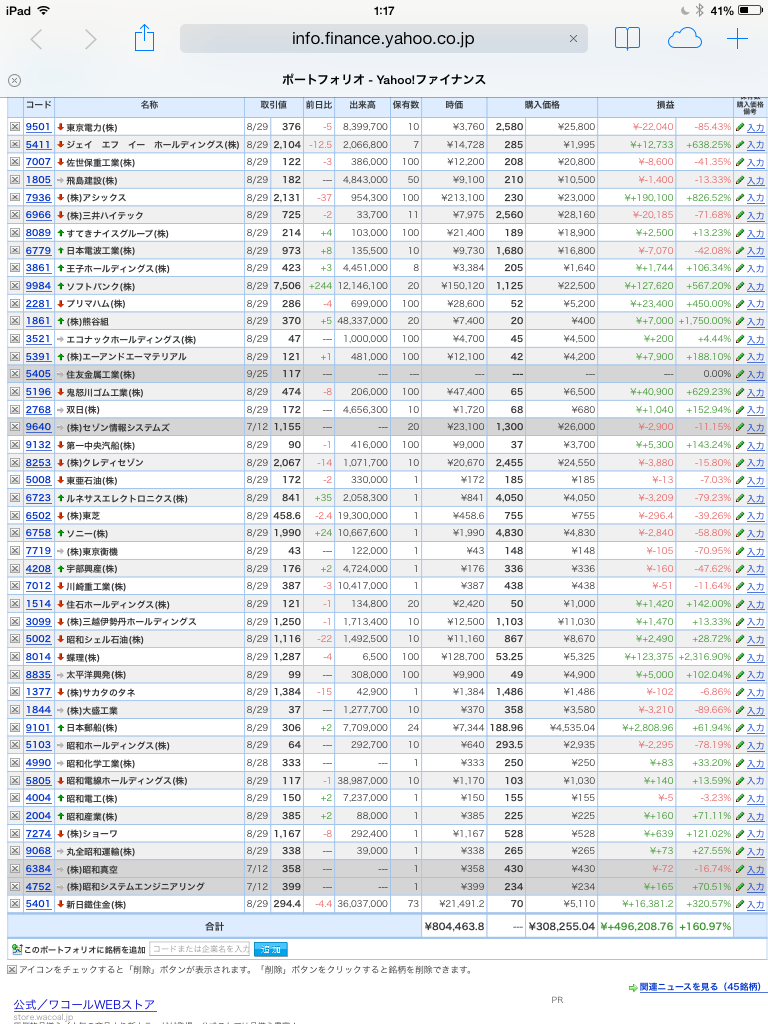Click the total return +160.97%
Screen dimensions: 768x1024
(x=705, y=926)
